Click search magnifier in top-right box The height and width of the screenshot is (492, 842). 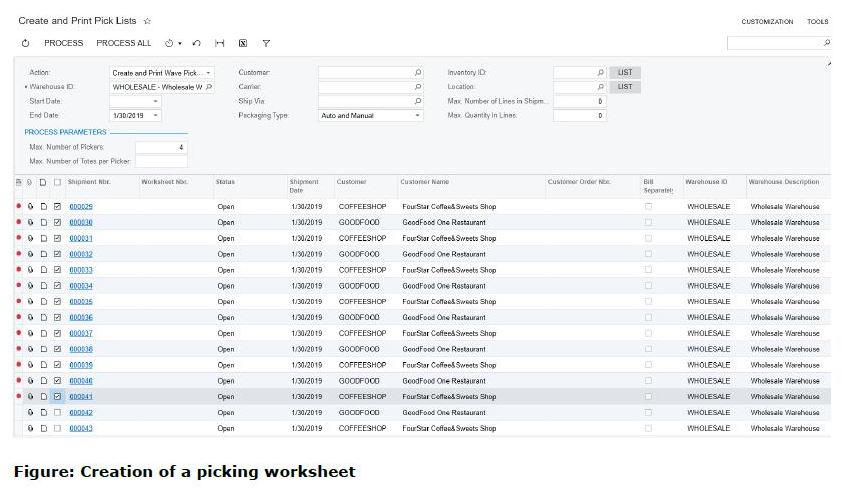coord(827,43)
